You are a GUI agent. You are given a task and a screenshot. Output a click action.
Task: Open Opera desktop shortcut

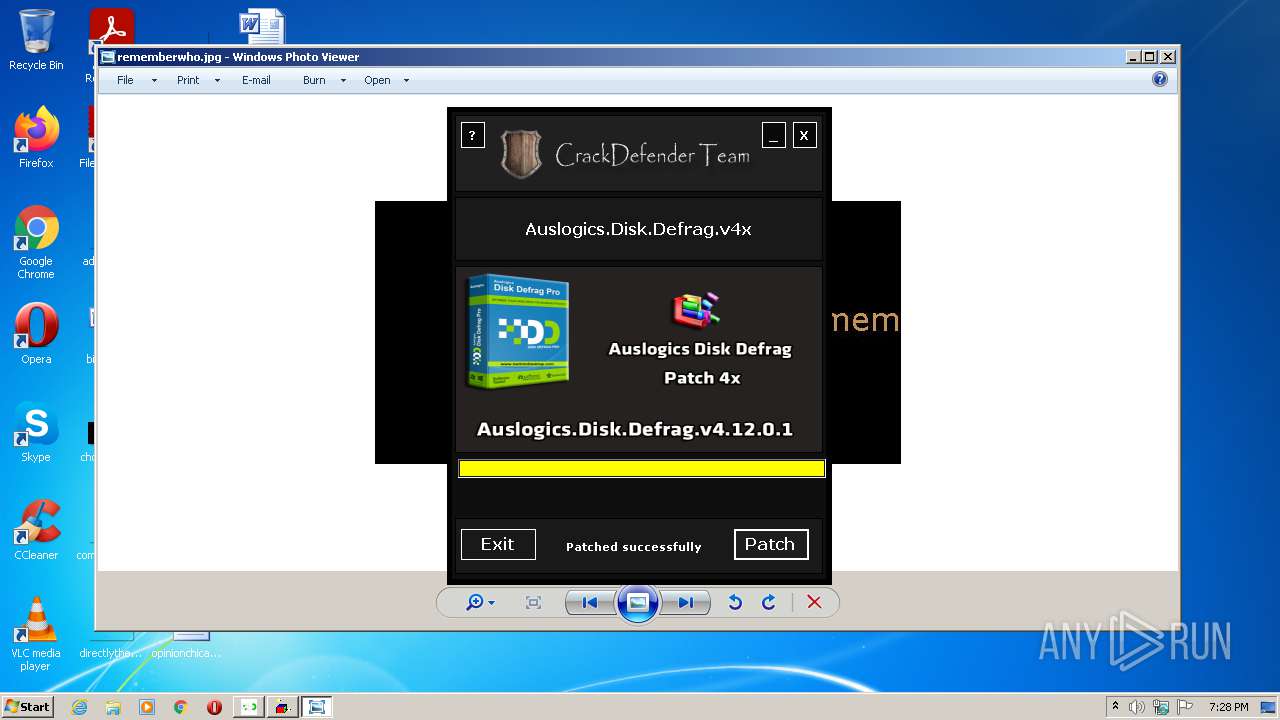coord(36,333)
